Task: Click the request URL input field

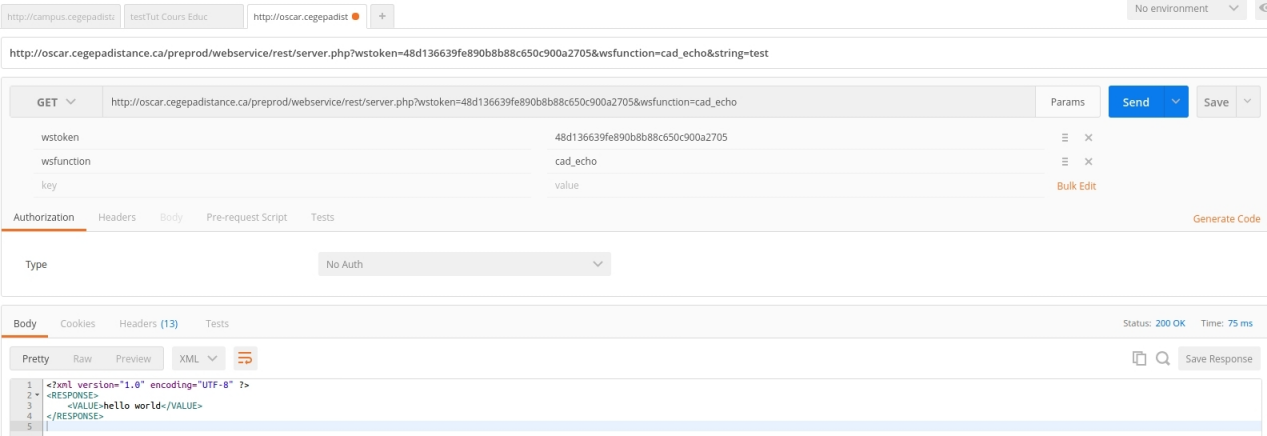Action: (x=568, y=102)
